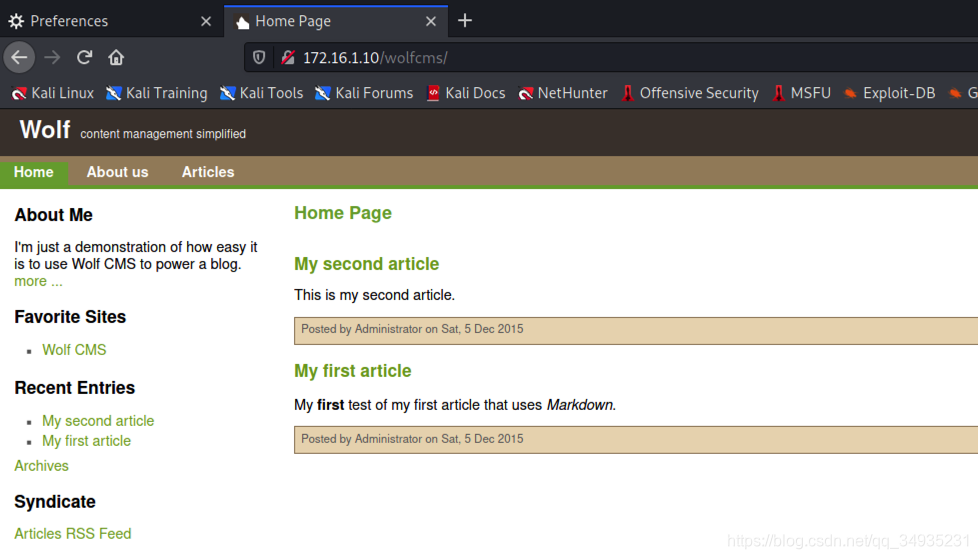
Task: Open the NetHunter bookmark
Action: [x=563, y=93]
